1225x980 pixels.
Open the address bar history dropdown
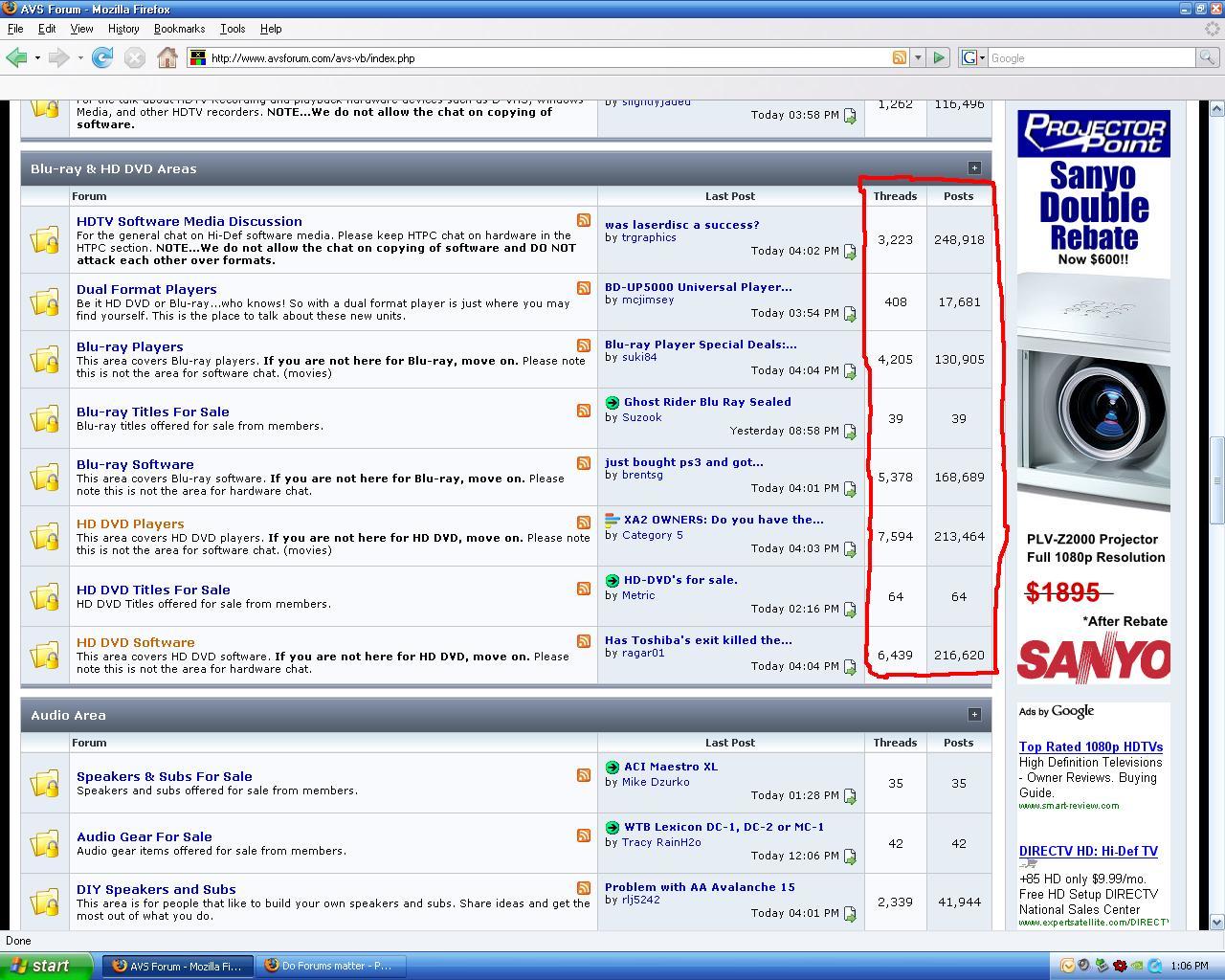click(918, 57)
